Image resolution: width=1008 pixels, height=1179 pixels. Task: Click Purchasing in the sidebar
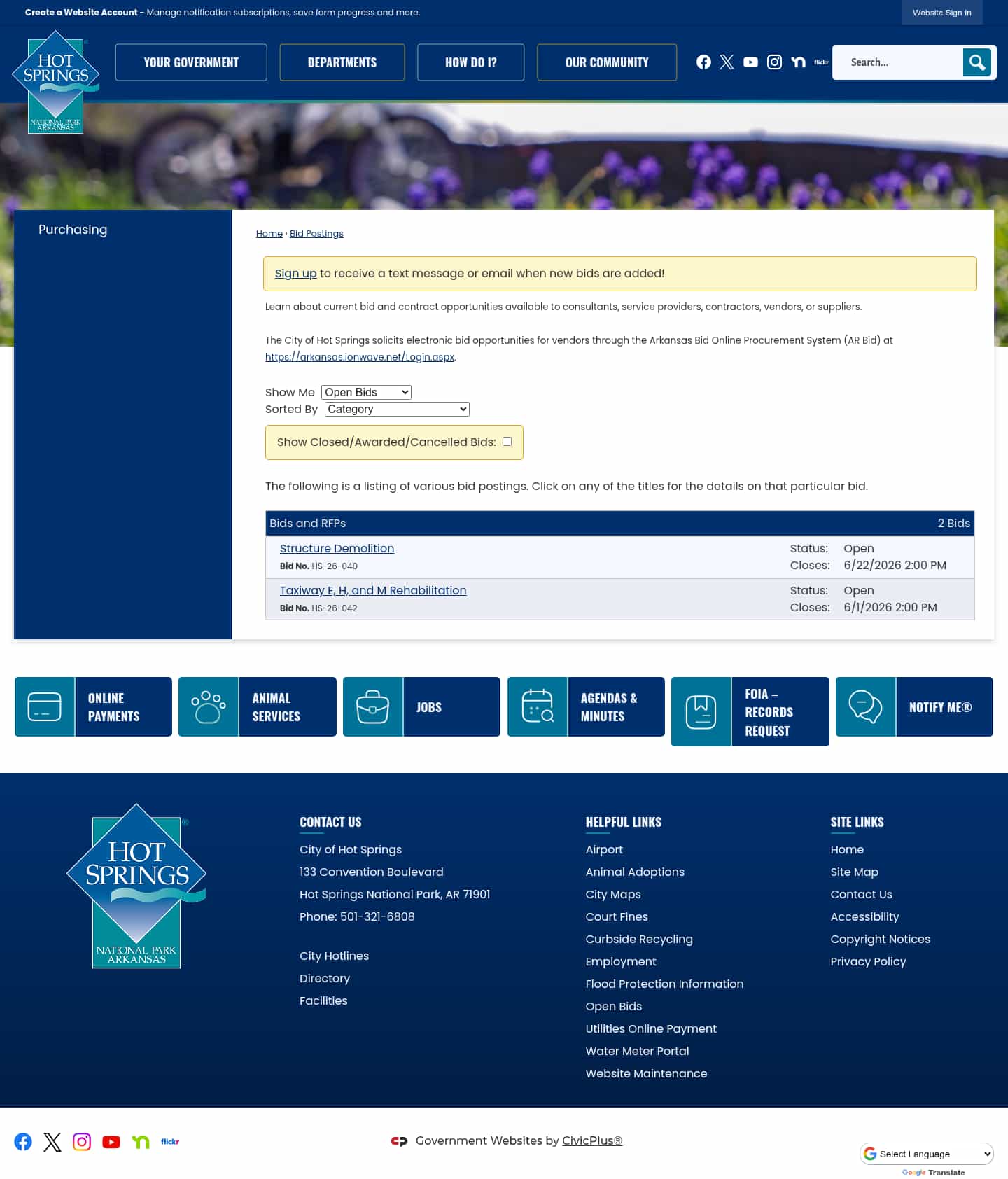click(73, 230)
